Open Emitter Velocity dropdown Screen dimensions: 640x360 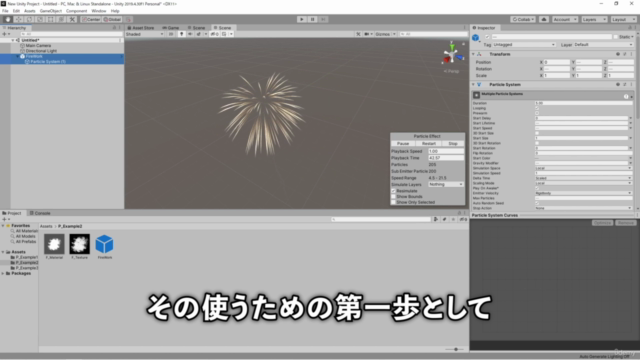[x=584, y=193]
